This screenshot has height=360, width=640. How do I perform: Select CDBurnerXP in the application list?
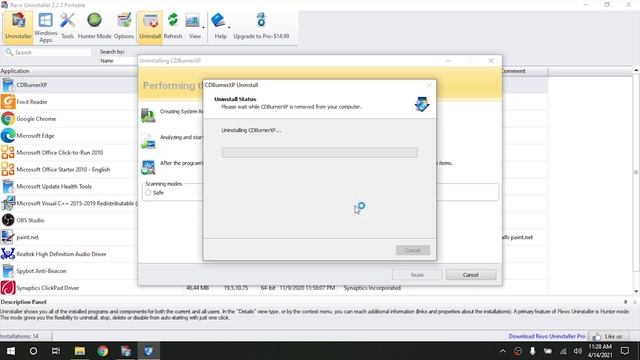click(69, 85)
